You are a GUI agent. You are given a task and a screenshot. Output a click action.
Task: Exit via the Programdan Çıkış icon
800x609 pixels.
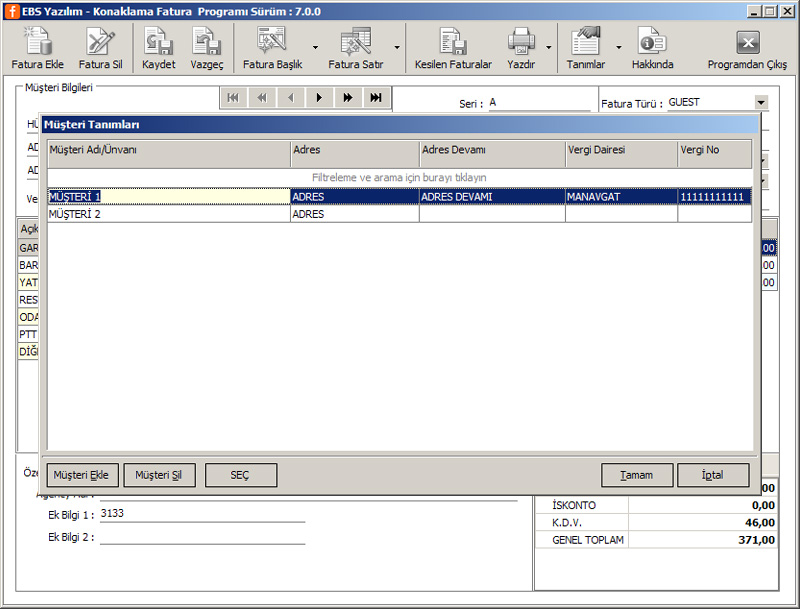[x=747, y=42]
